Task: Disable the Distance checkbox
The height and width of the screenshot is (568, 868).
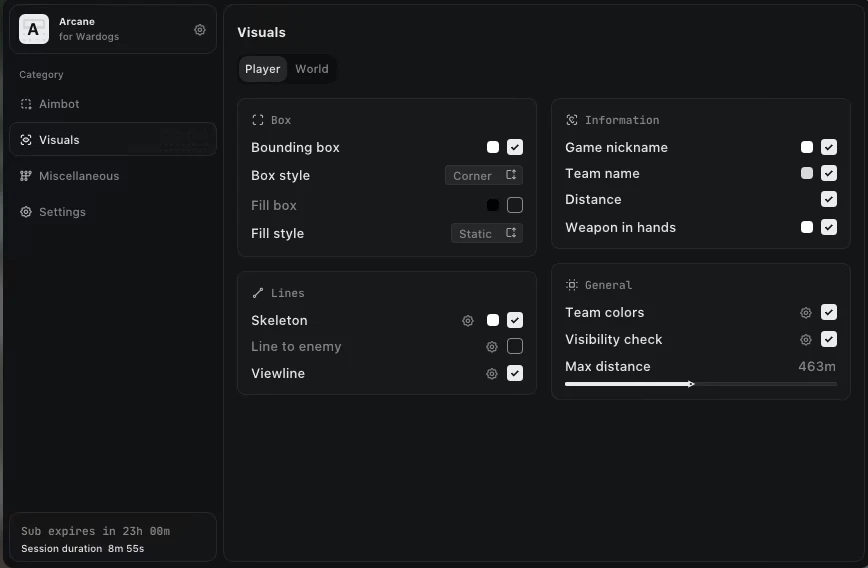Action: tap(829, 199)
